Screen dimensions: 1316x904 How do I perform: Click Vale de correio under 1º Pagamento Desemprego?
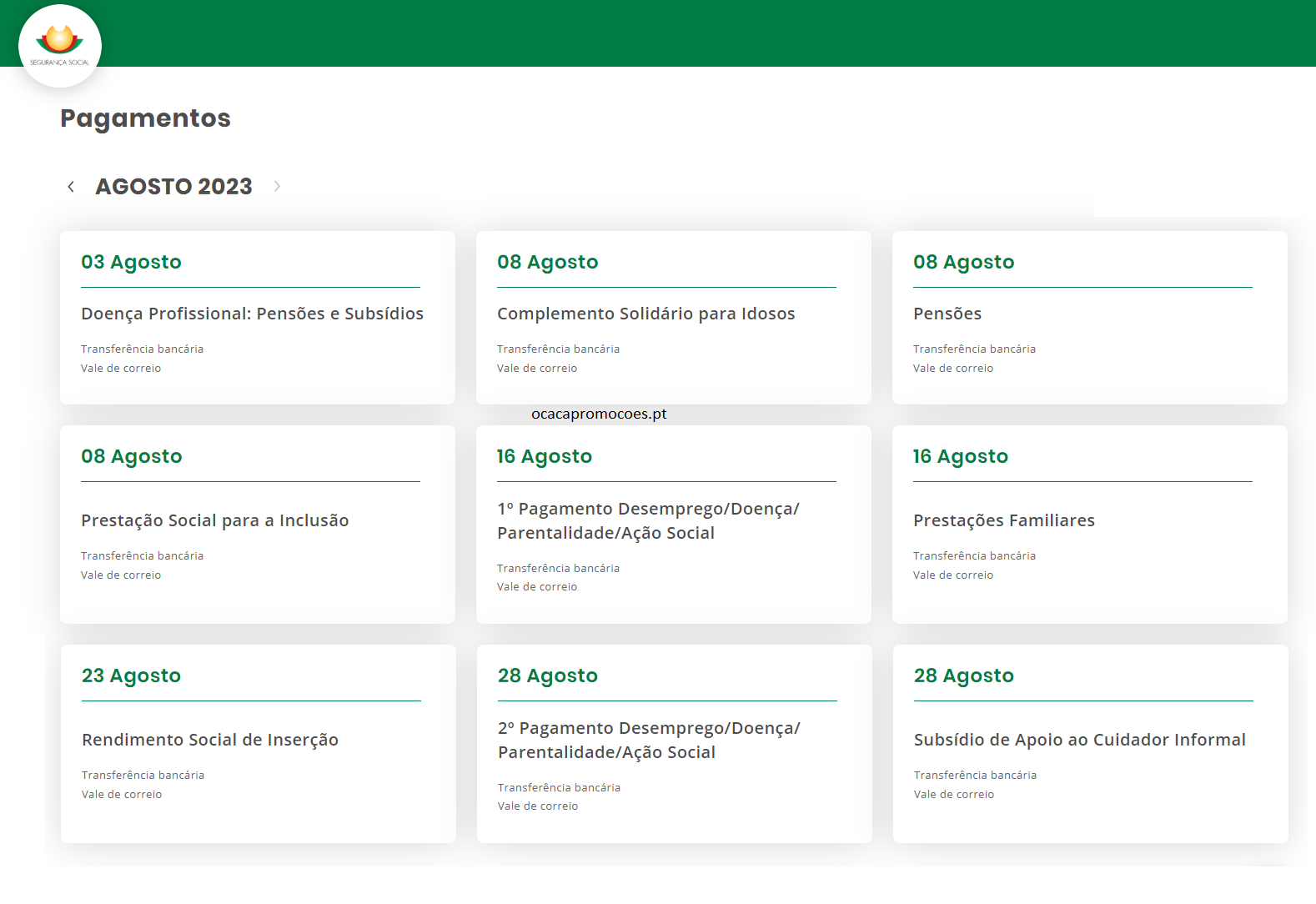pyautogui.click(x=537, y=587)
